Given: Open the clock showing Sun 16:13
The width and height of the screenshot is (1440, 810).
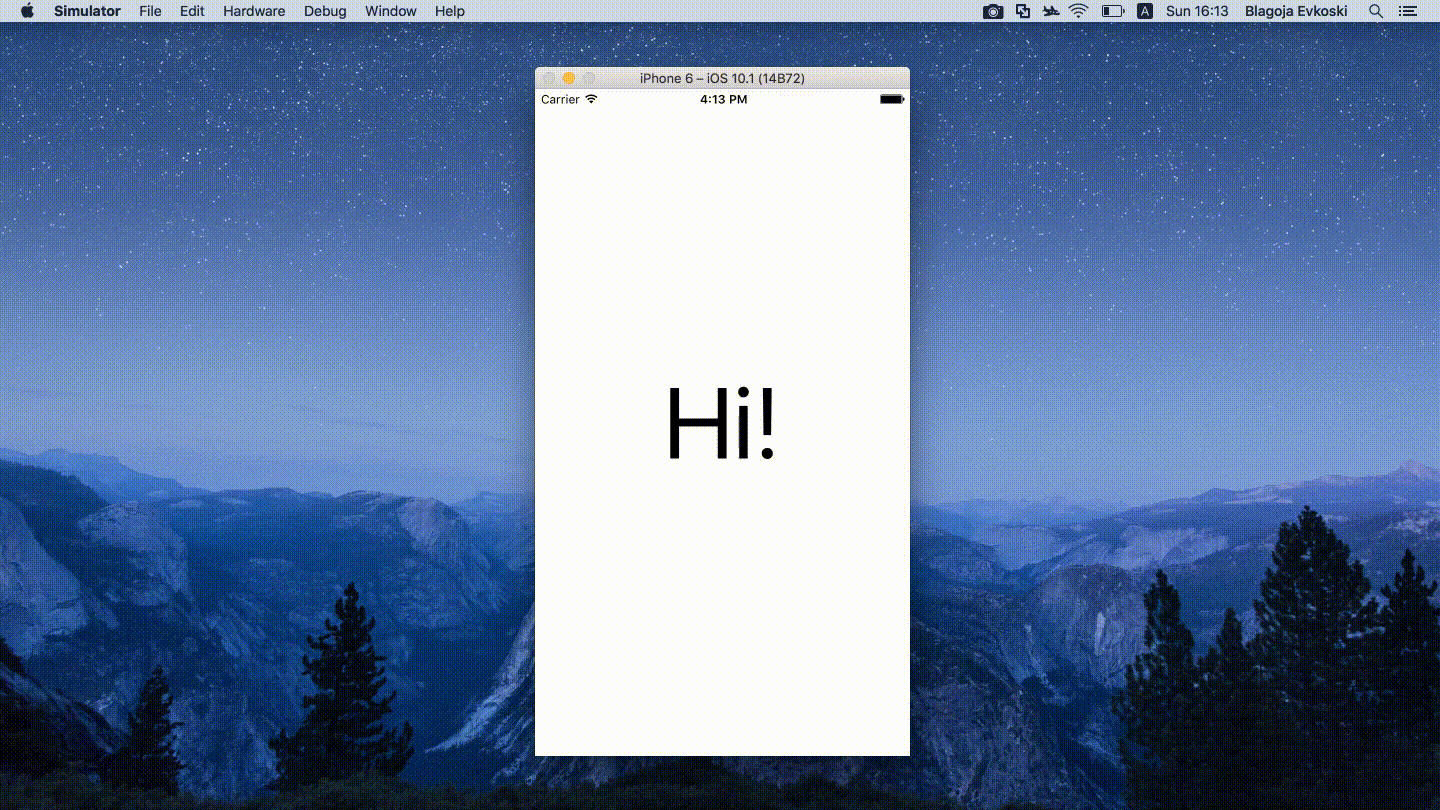Looking at the screenshot, I should click(x=1197, y=11).
